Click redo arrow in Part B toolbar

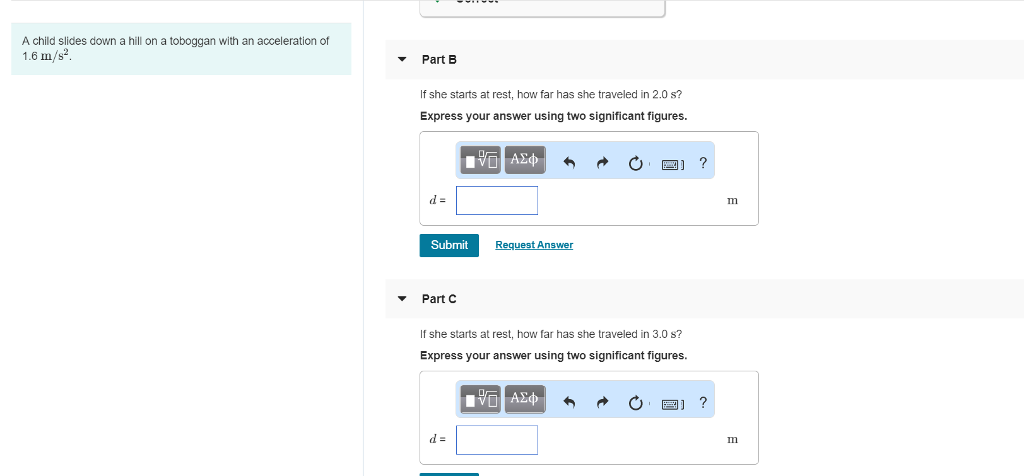pos(602,162)
